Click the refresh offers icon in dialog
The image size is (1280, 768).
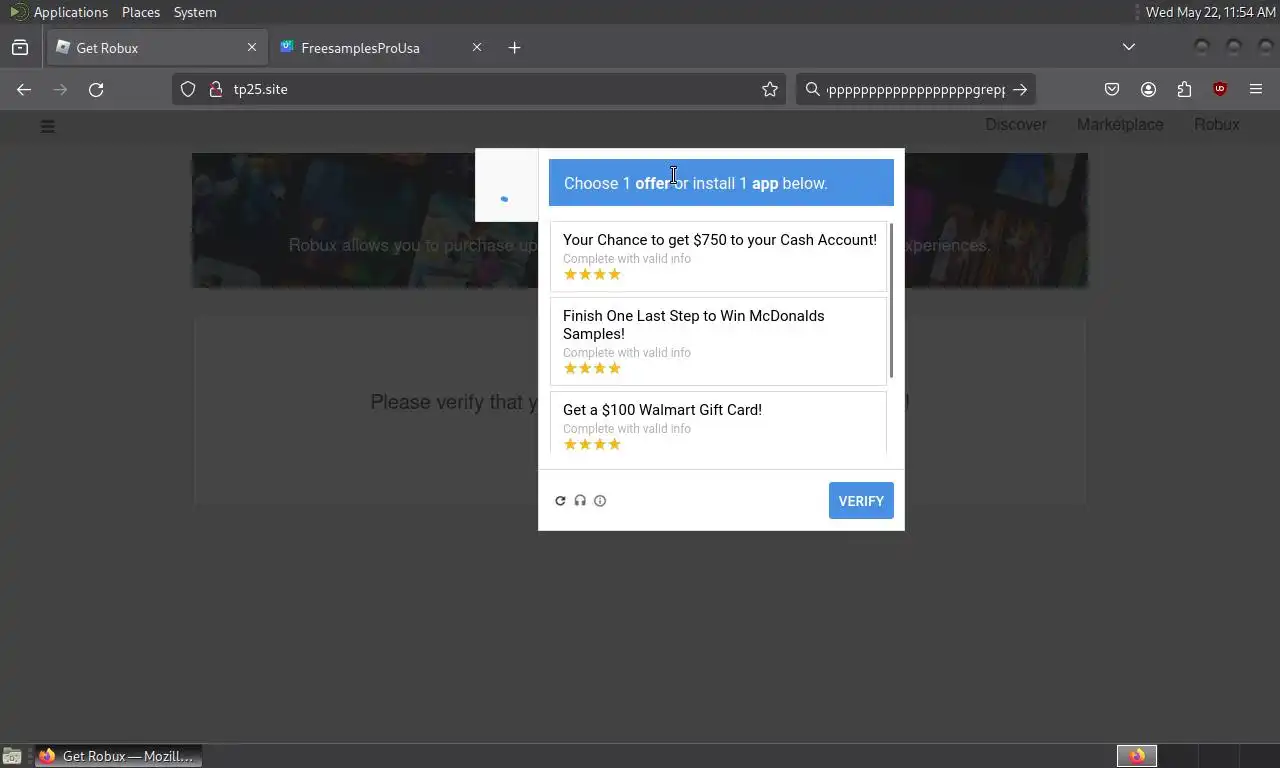(x=560, y=501)
